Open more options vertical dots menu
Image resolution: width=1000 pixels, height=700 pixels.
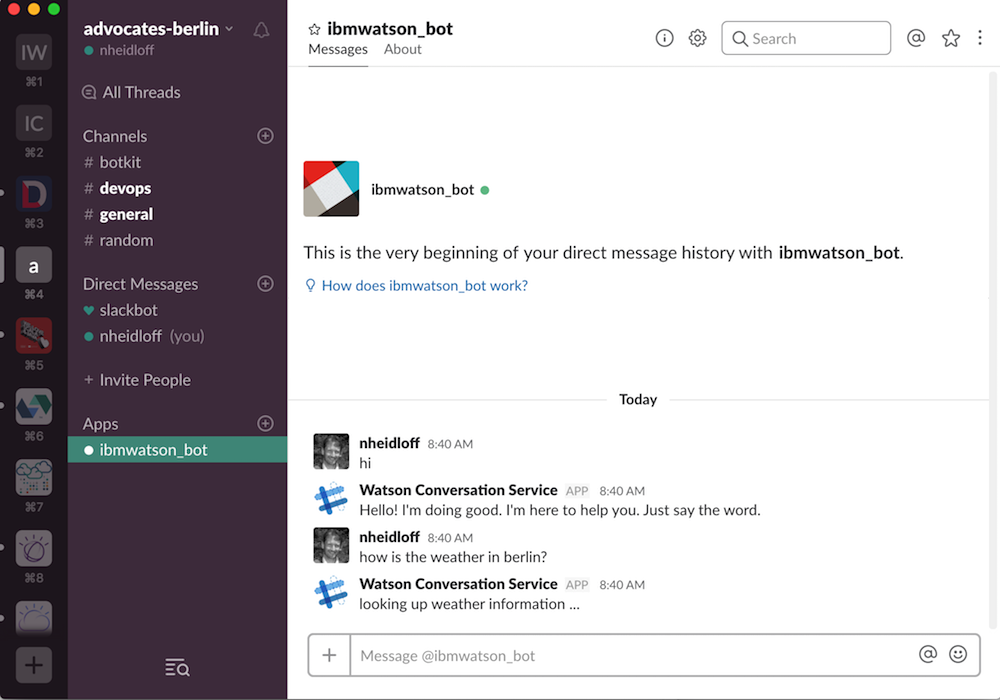click(x=980, y=38)
